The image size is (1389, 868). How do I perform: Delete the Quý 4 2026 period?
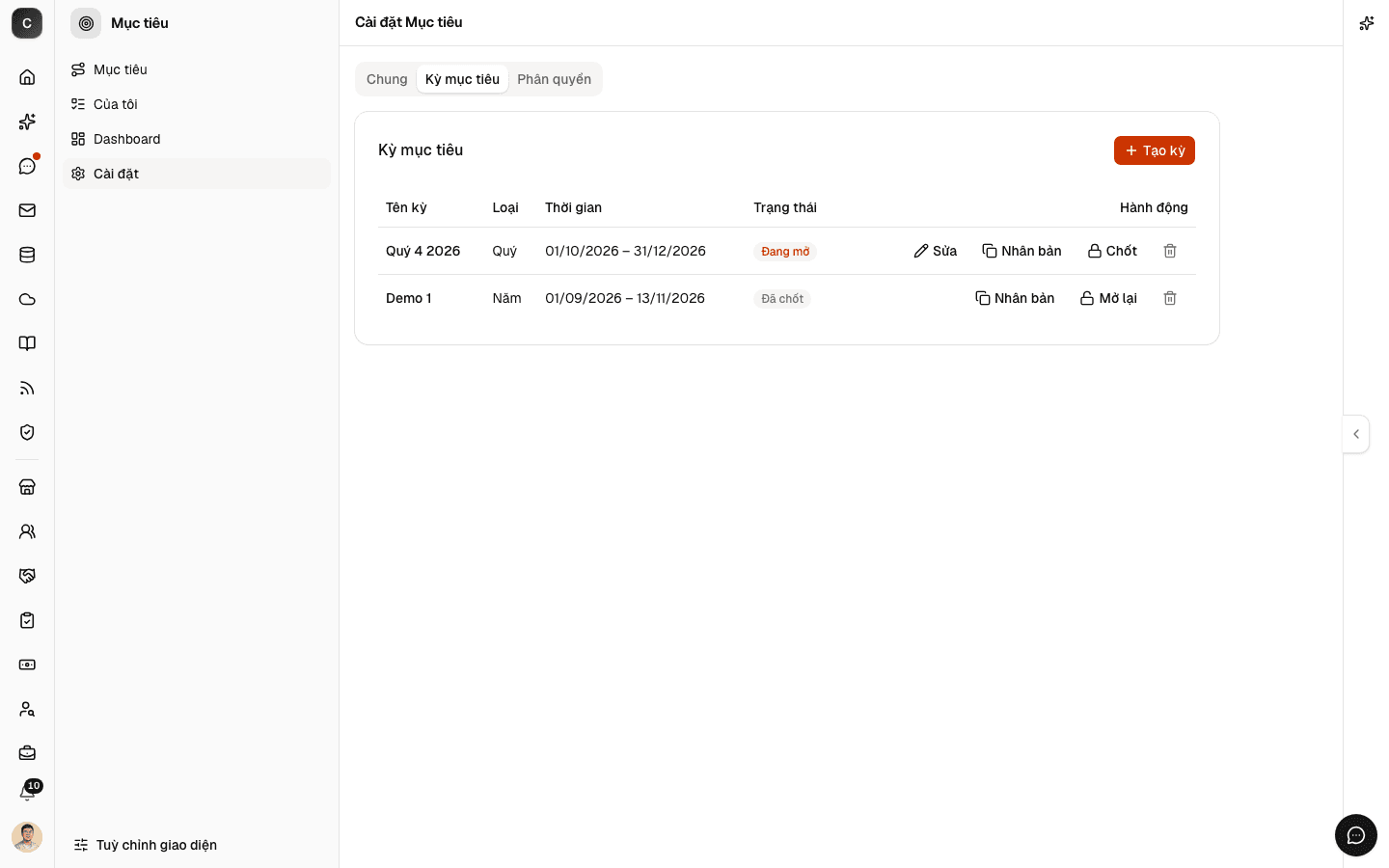[1170, 251]
